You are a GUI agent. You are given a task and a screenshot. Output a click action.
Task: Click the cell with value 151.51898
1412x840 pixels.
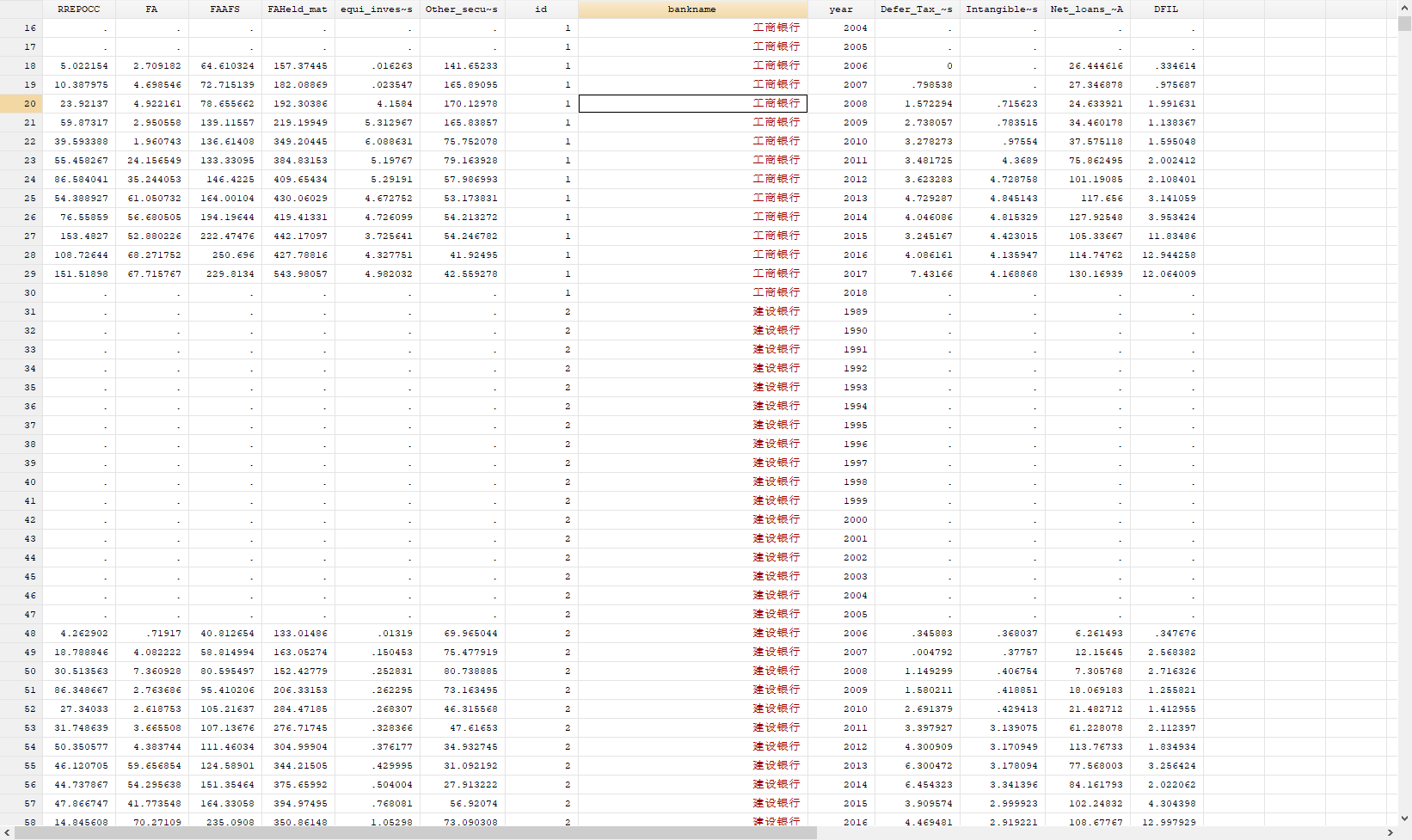(x=78, y=274)
